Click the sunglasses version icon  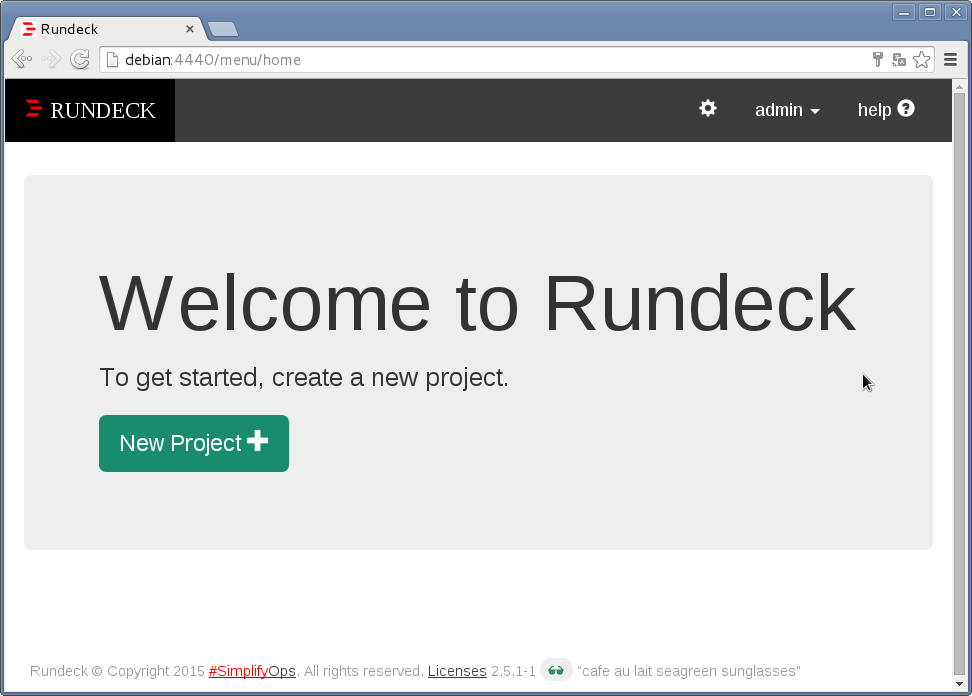(x=556, y=670)
